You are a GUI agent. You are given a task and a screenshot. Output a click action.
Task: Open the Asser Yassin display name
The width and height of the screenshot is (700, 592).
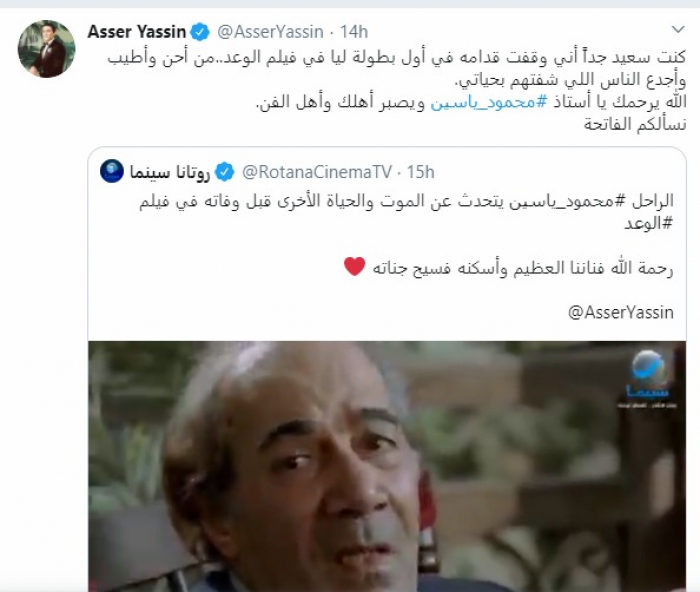137,32
